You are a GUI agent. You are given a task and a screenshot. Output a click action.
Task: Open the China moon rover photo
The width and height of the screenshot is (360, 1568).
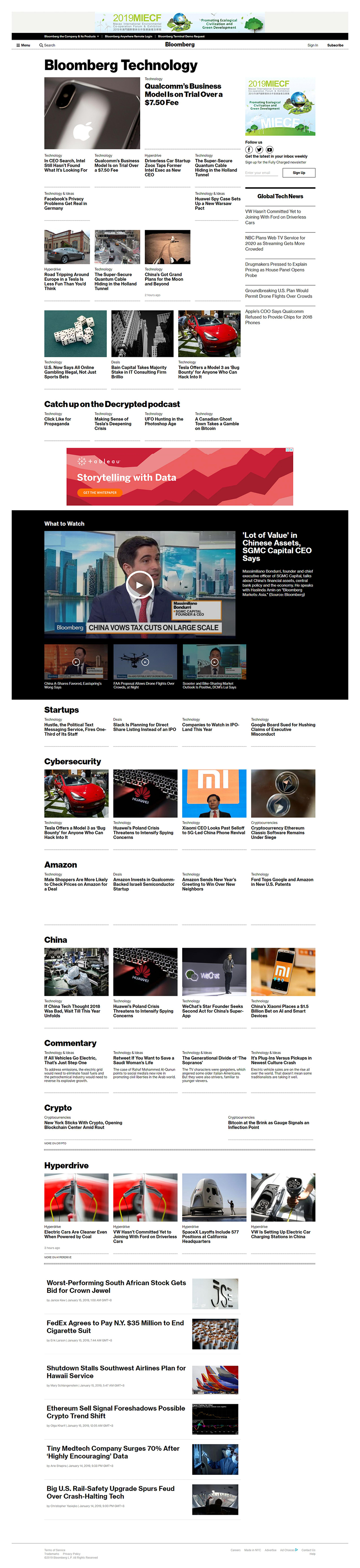point(168,247)
